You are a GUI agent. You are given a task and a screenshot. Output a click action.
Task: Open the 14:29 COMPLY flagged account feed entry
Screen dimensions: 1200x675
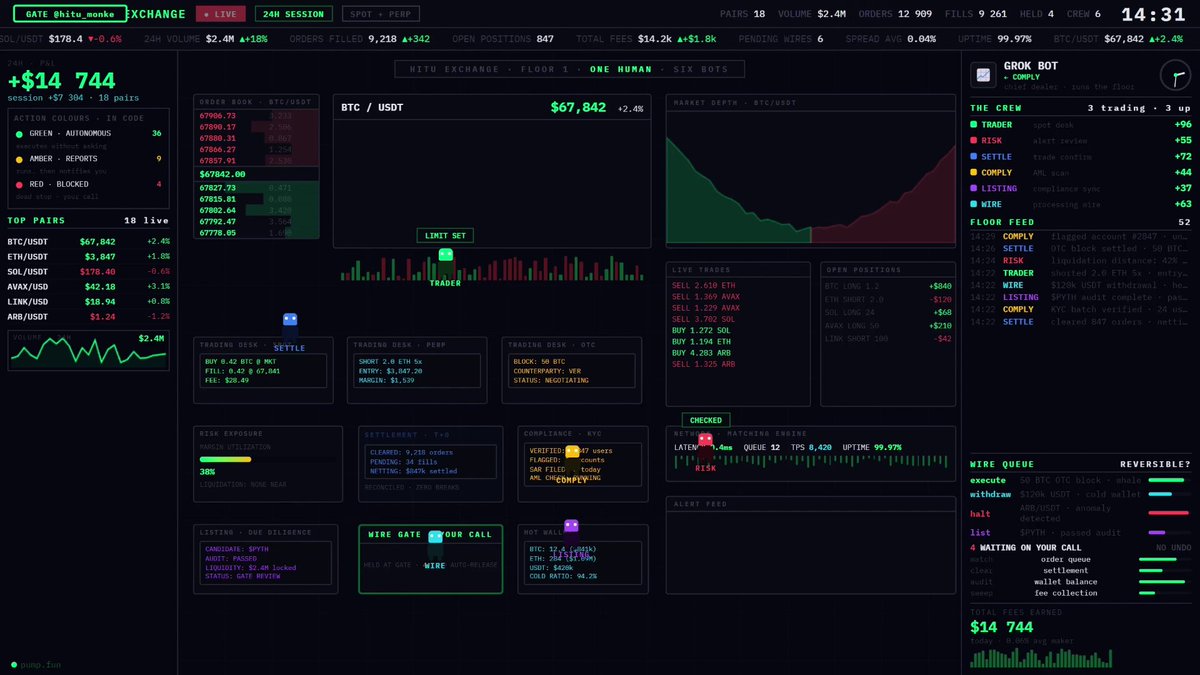pyautogui.click(x=1081, y=236)
